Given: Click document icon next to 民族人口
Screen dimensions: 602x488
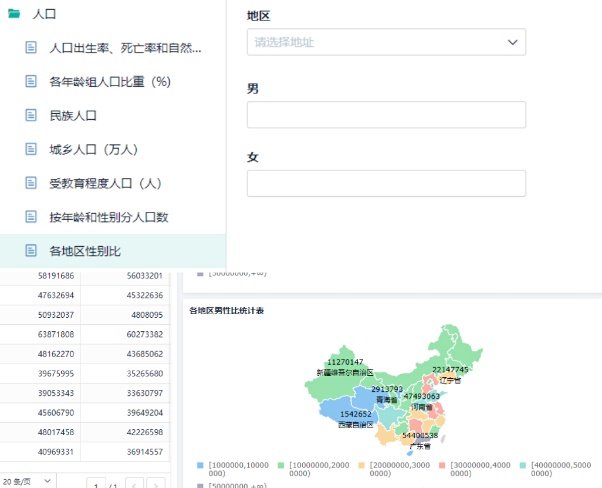Looking at the screenshot, I should point(31,115).
